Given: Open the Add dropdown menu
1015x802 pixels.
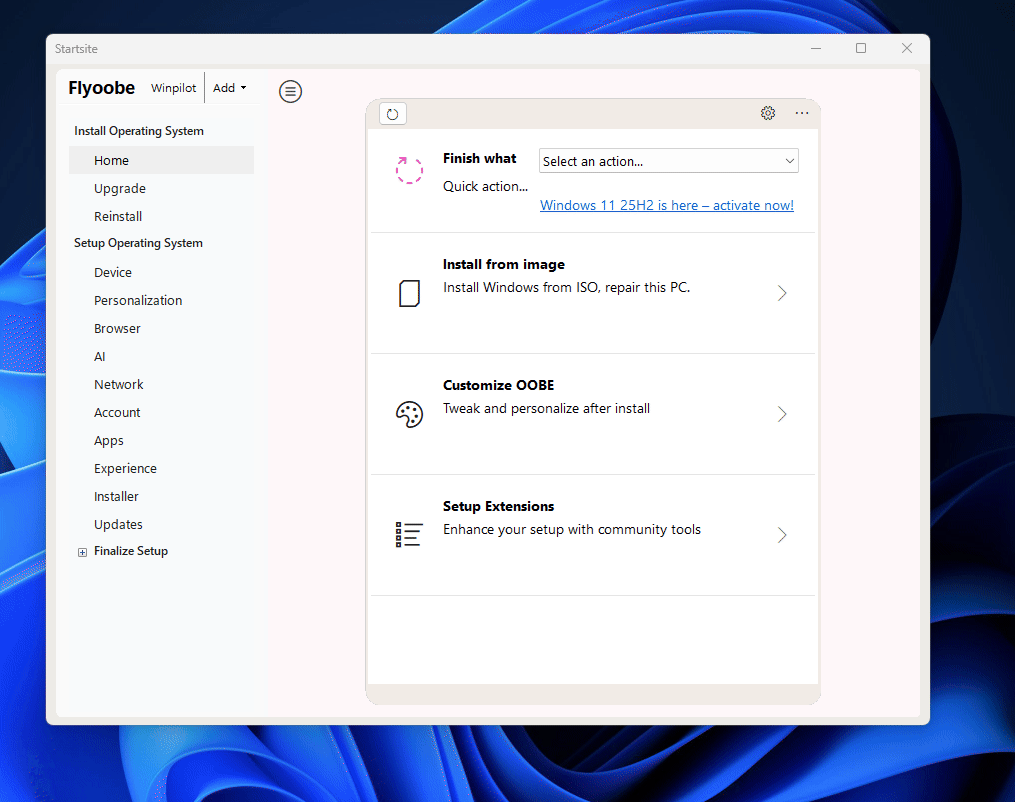Looking at the screenshot, I should pyautogui.click(x=229, y=88).
